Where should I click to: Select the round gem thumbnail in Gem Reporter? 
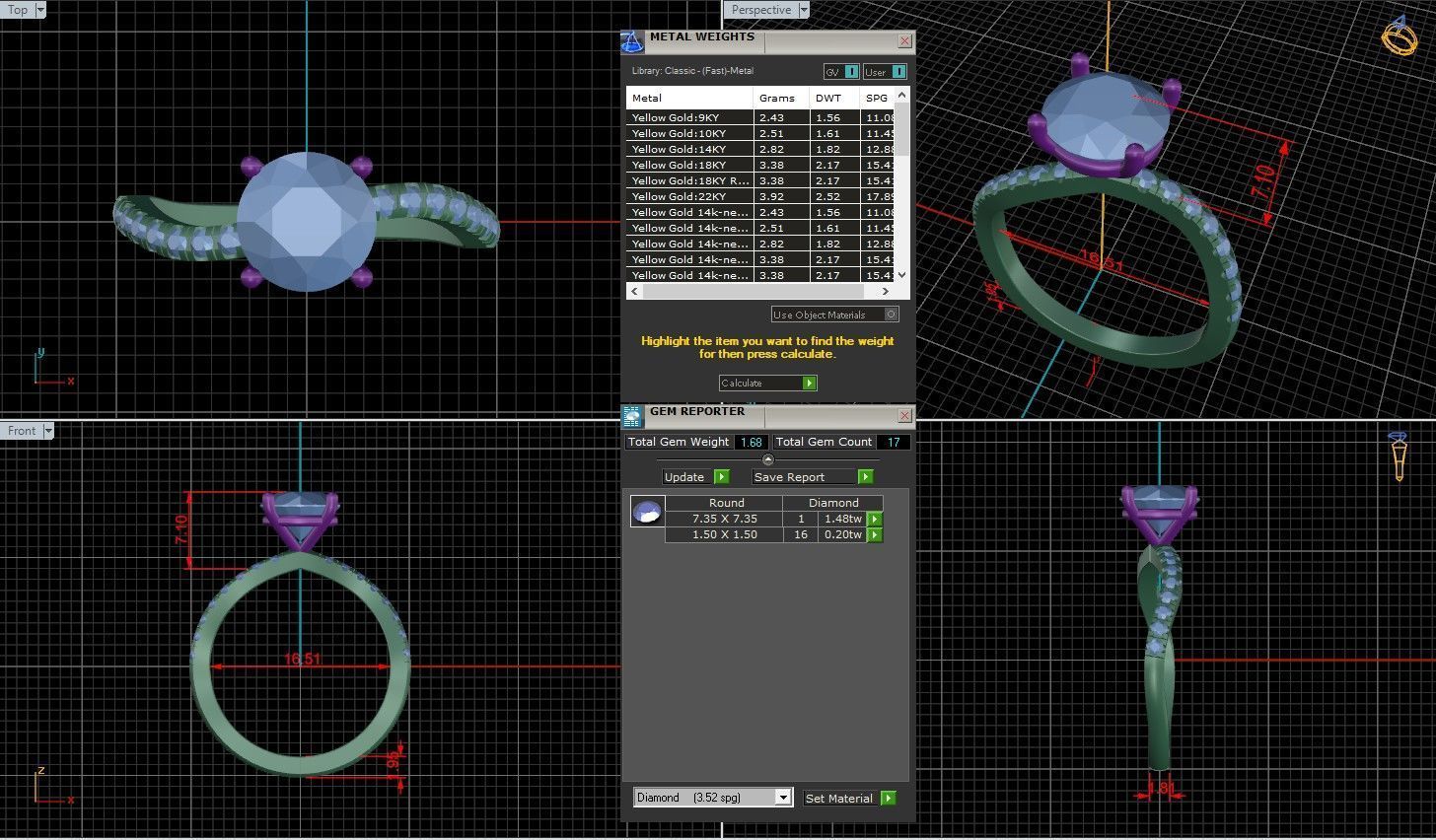click(x=647, y=512)
